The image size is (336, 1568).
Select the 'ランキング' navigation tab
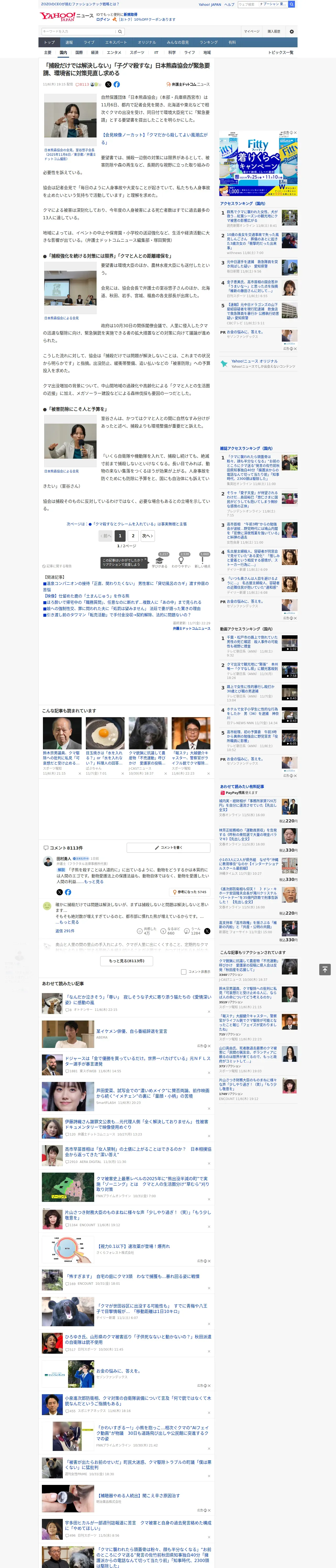coord(209,43)
